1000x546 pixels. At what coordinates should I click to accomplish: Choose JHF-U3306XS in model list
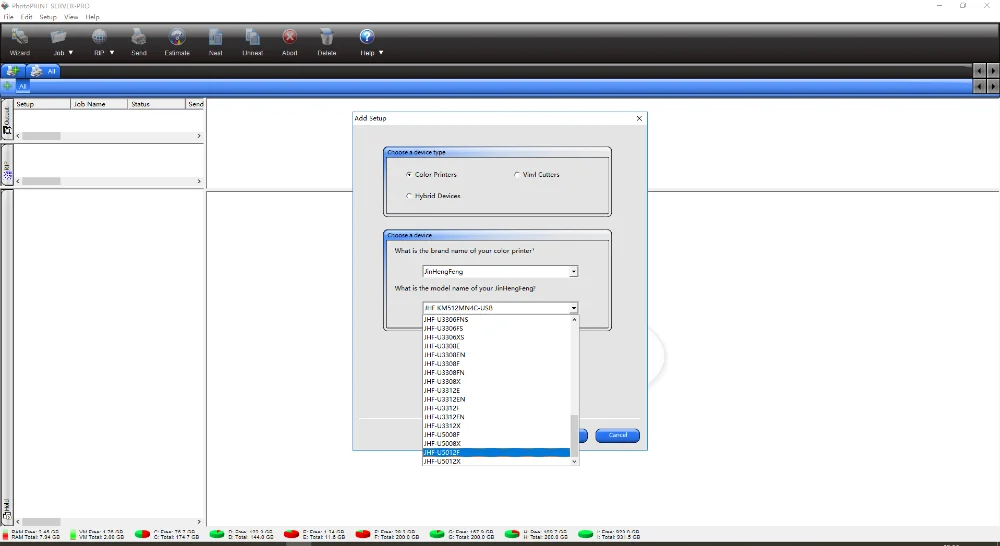click(496, 337)
